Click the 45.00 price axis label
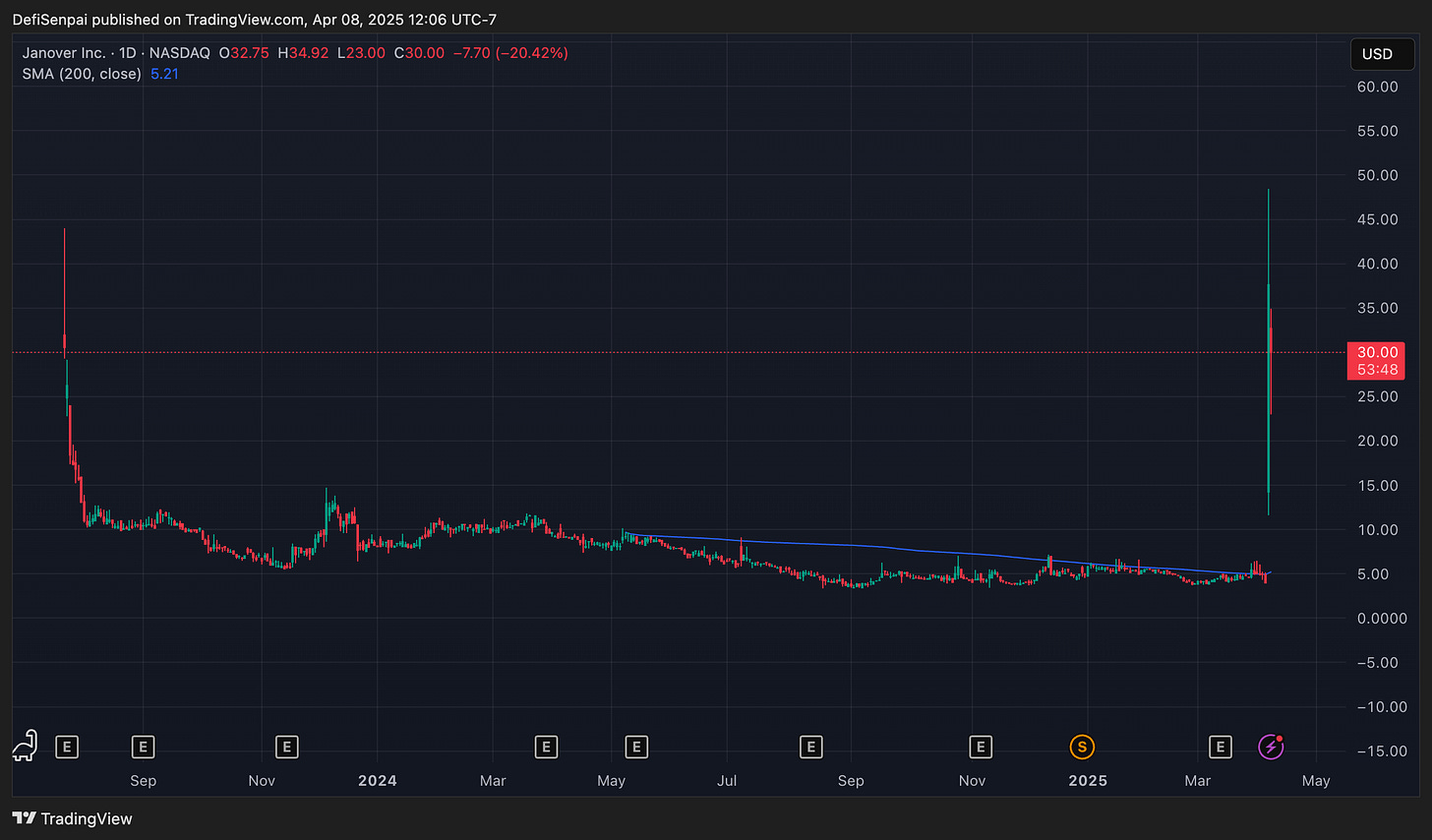The width and height of the screenshot is (1432, 840). 1377,219
